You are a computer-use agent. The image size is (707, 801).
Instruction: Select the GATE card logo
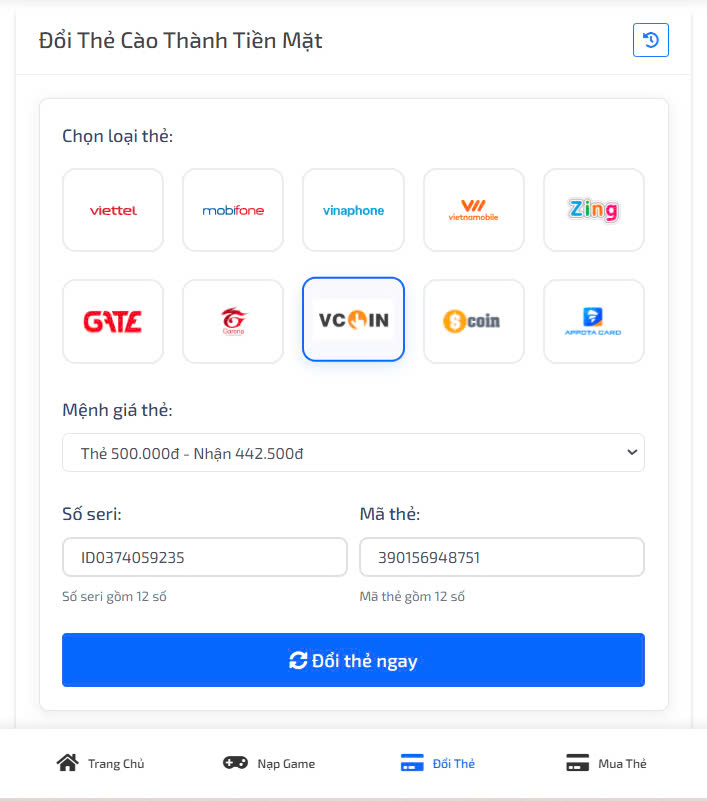[x=113, y=321]
